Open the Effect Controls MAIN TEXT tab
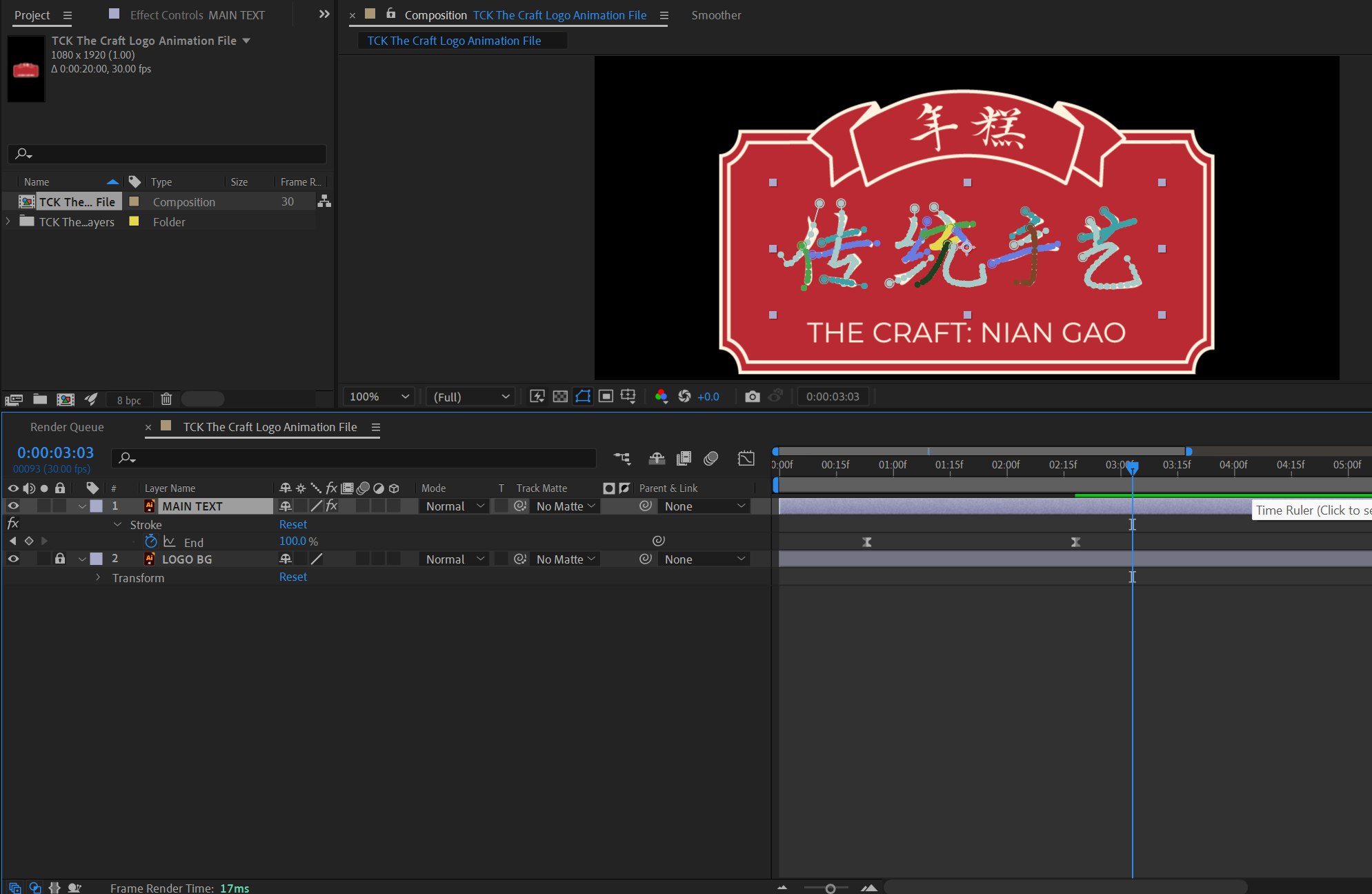1372x894 pixels. (x=197, y=15)
